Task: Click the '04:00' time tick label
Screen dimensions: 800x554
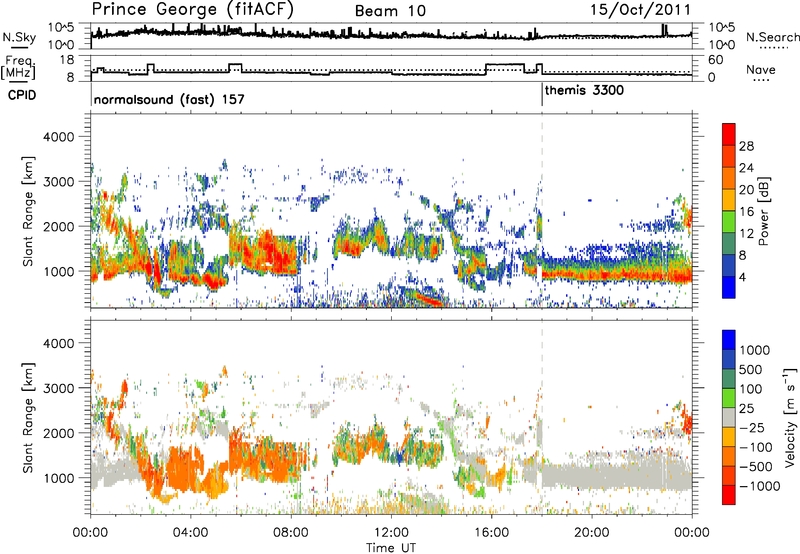Action: point(191,533)
